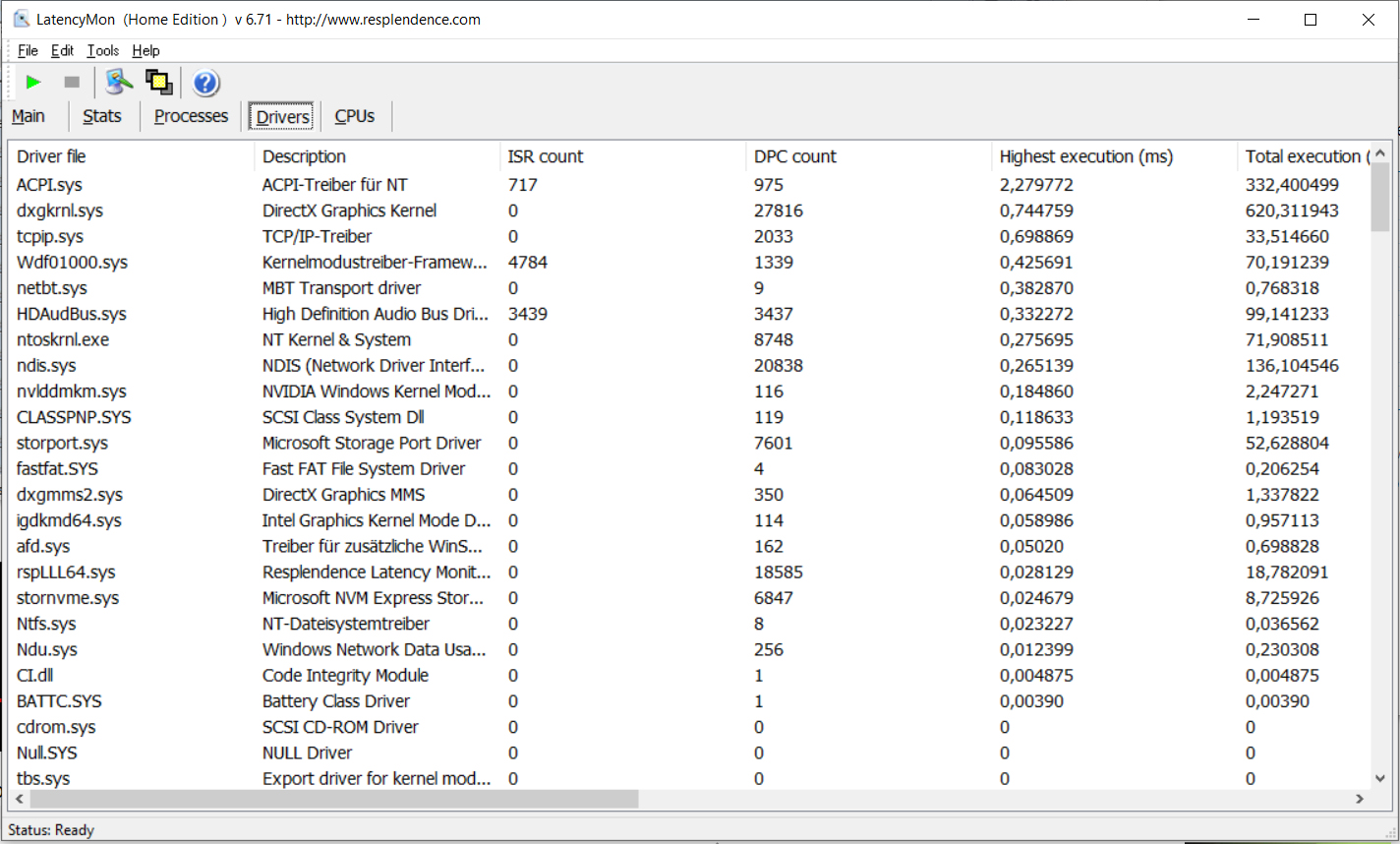Start the latency monitor with green play icon

tap(33, 83)
